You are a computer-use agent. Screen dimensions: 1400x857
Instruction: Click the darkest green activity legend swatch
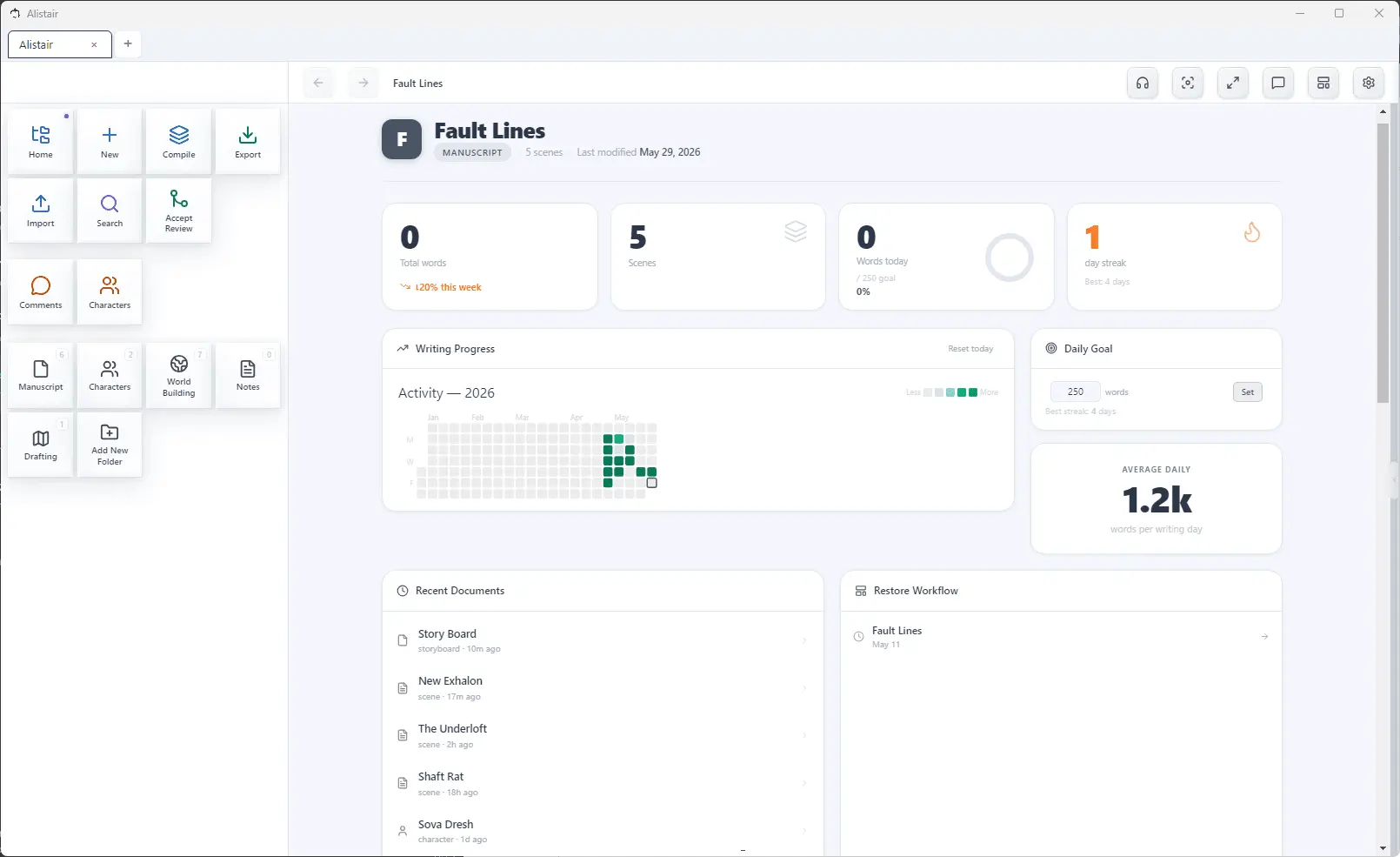(973, 392)
